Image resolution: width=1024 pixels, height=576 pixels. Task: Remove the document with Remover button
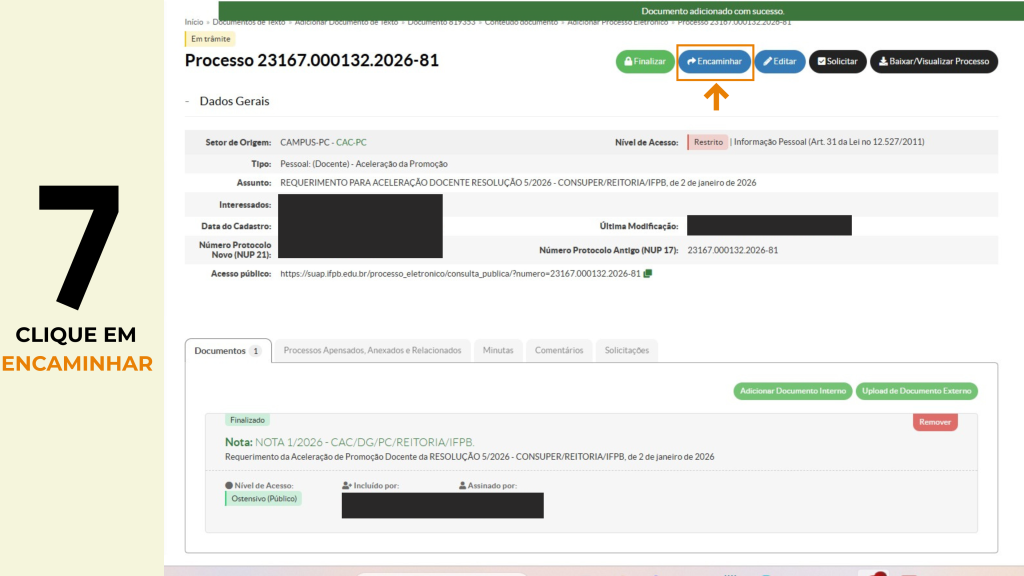(935, 422)
